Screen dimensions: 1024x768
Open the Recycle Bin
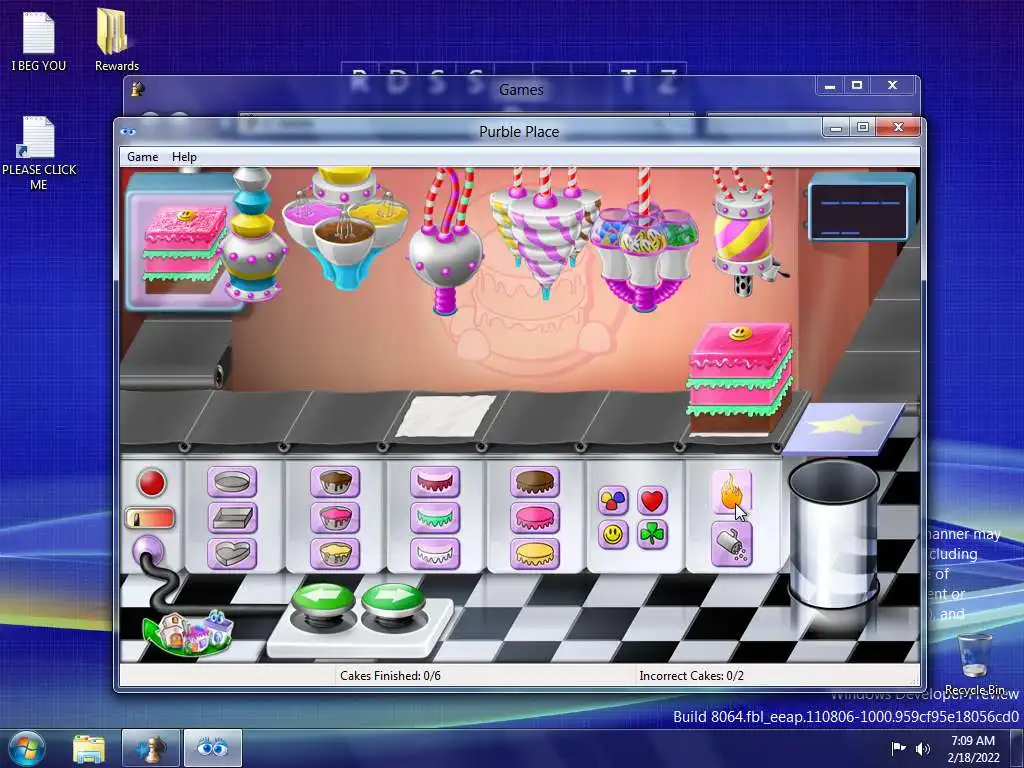974,664
